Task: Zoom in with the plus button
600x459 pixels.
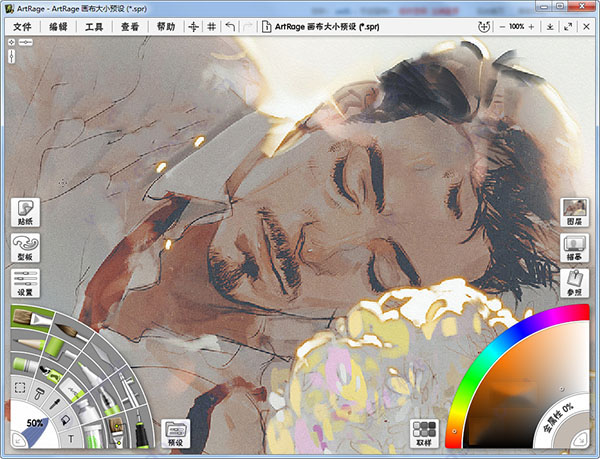Action: tap(531, 27)
